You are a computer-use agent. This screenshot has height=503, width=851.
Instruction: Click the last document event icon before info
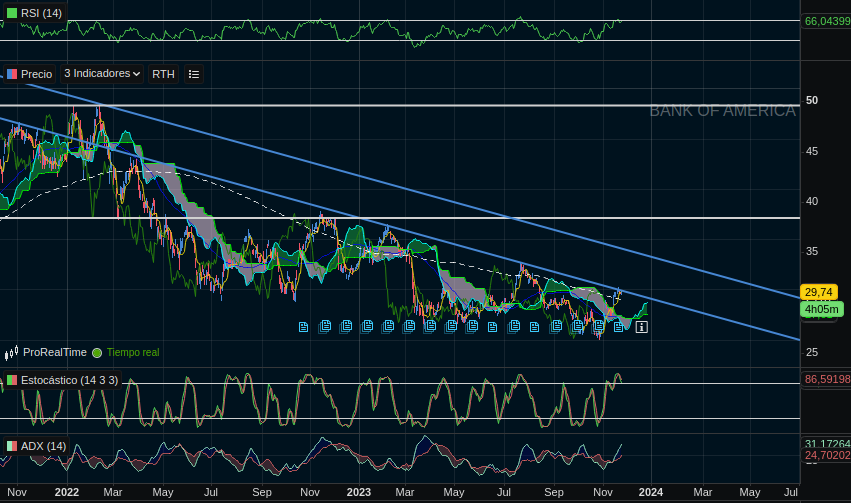coord(619,326)
